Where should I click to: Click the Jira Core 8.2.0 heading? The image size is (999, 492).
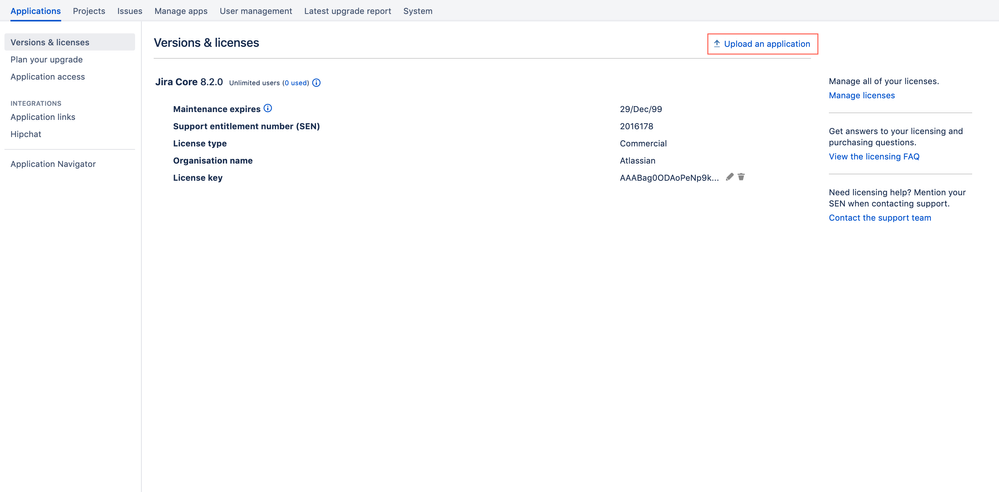(189, 82)
